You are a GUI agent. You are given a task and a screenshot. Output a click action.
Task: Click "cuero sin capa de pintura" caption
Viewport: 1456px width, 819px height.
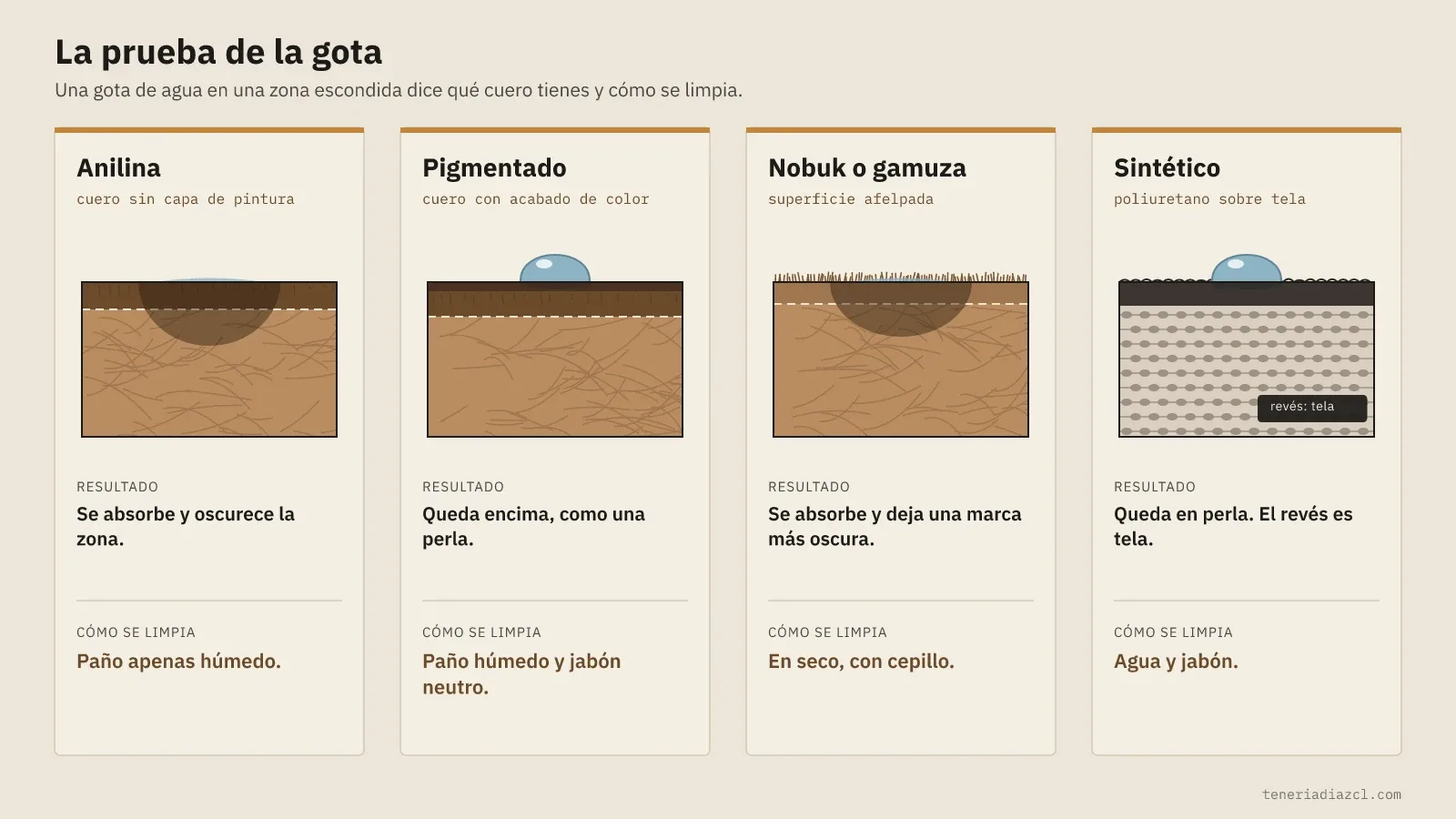(186, 199)
